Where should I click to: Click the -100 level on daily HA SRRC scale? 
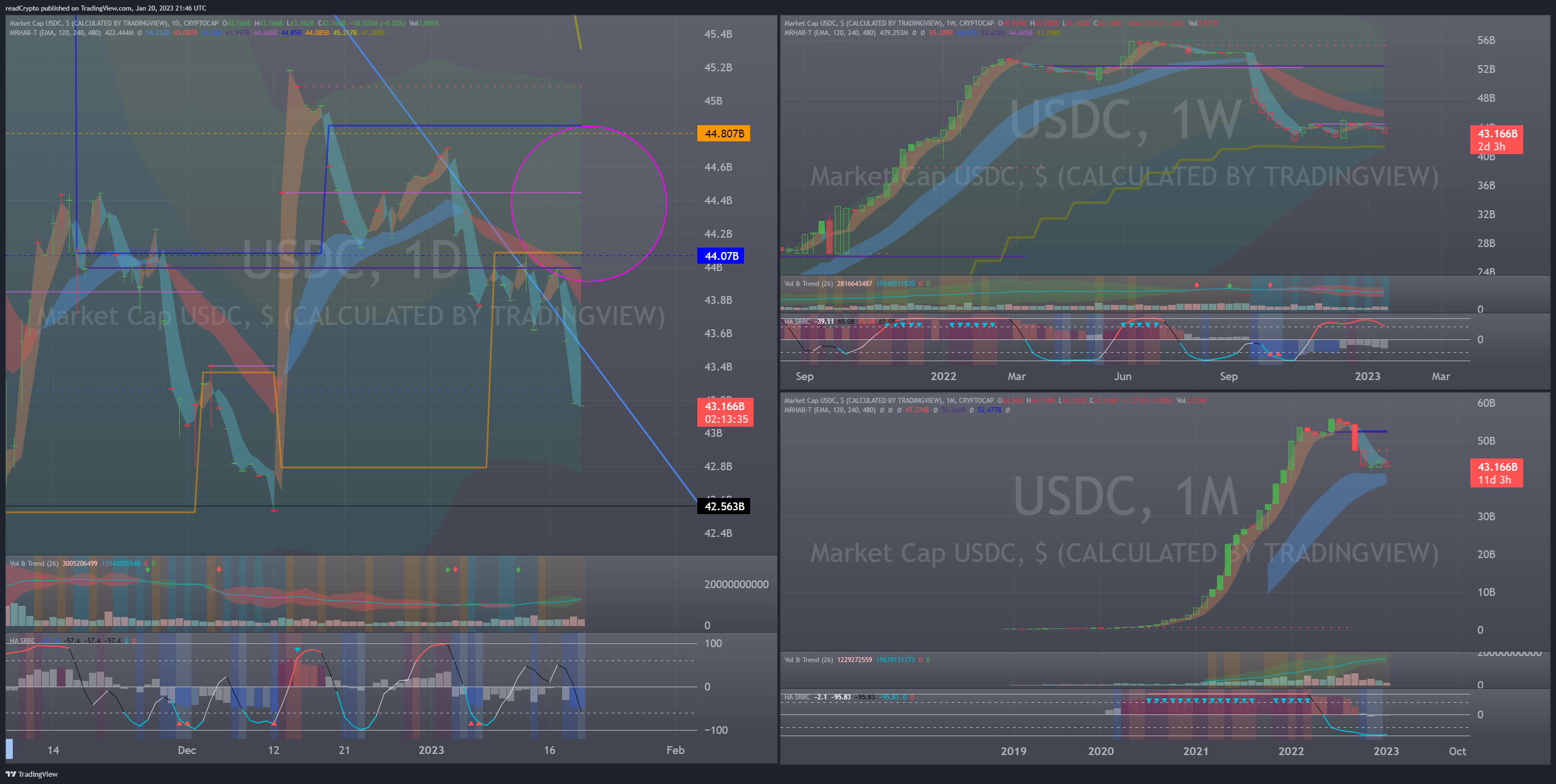pyautogui.click(x=716, y=730)
